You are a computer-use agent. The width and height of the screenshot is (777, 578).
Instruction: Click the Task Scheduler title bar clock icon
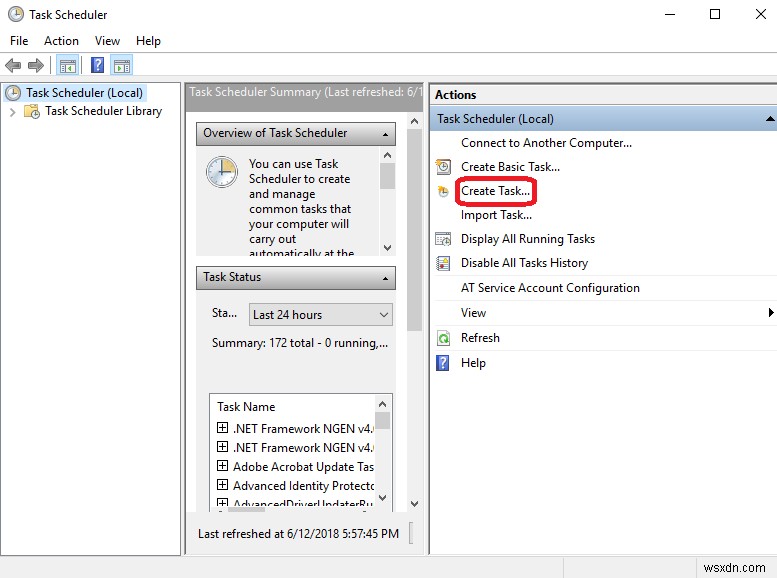(x=15, y=14)
